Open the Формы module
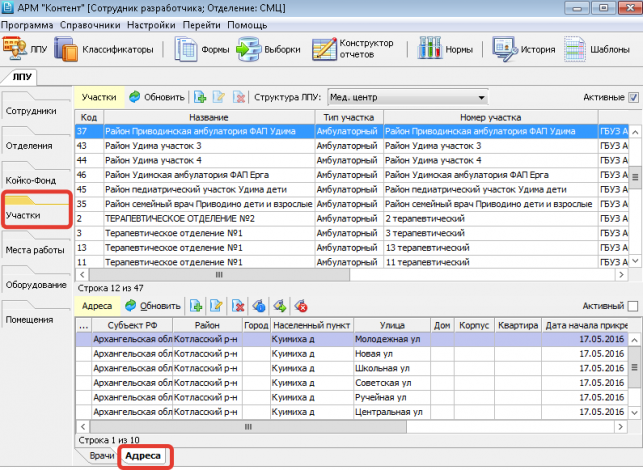 pyautogui.click(x=201, y=49)
